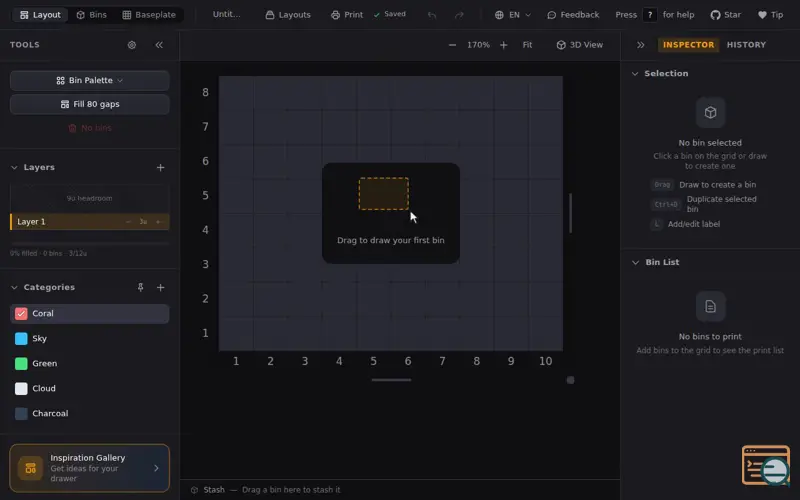Switch to the Bins tab
This screenshot has height=500, width=800.
click(91, 15)
